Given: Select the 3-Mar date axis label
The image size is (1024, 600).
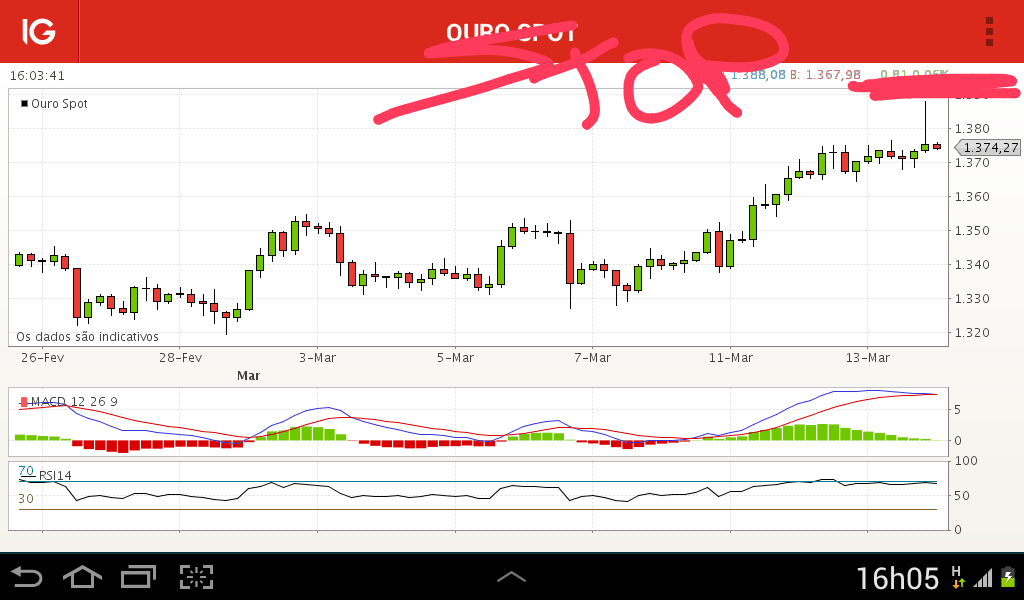Looking at the screenshot, I should [317, 358].
